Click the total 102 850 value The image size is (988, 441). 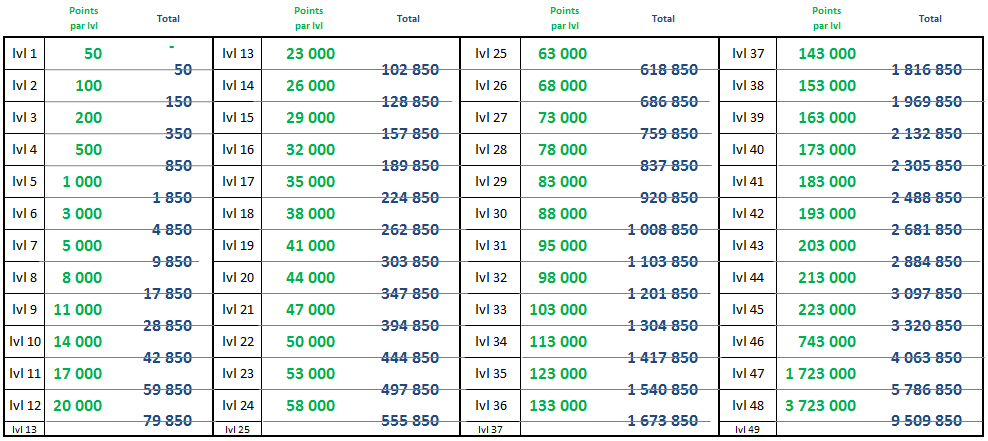coord(410,70)
